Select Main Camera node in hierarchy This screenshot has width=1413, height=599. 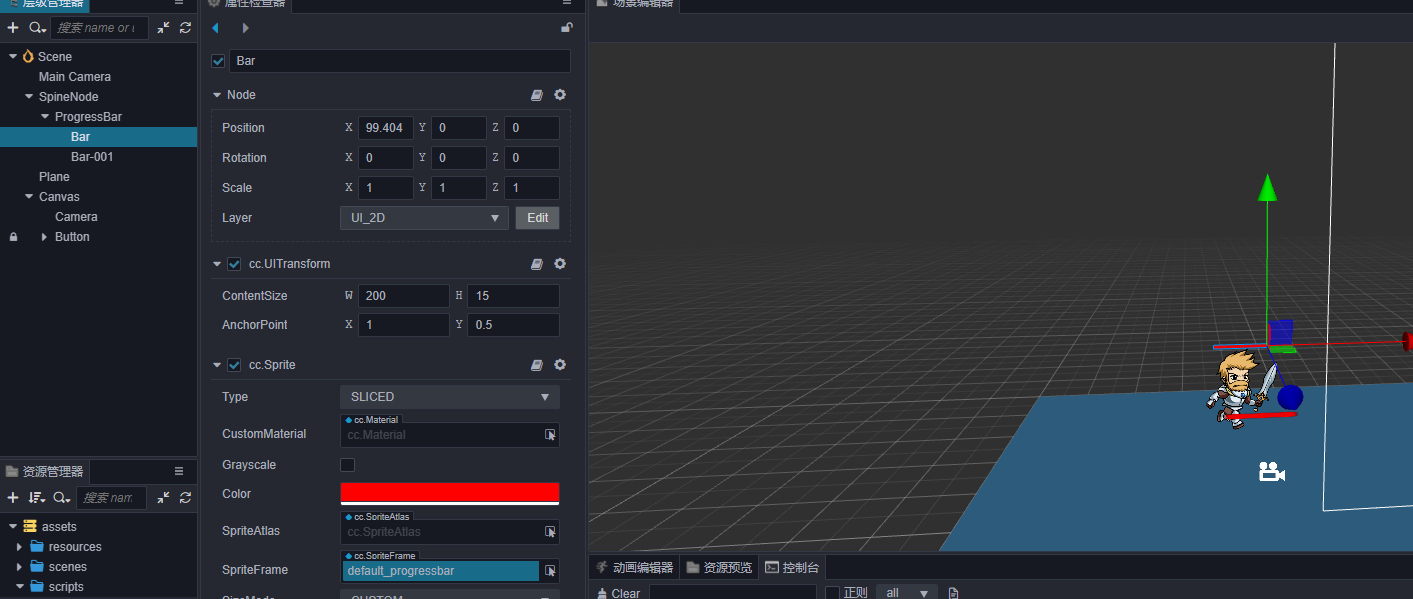pos(75,77)
